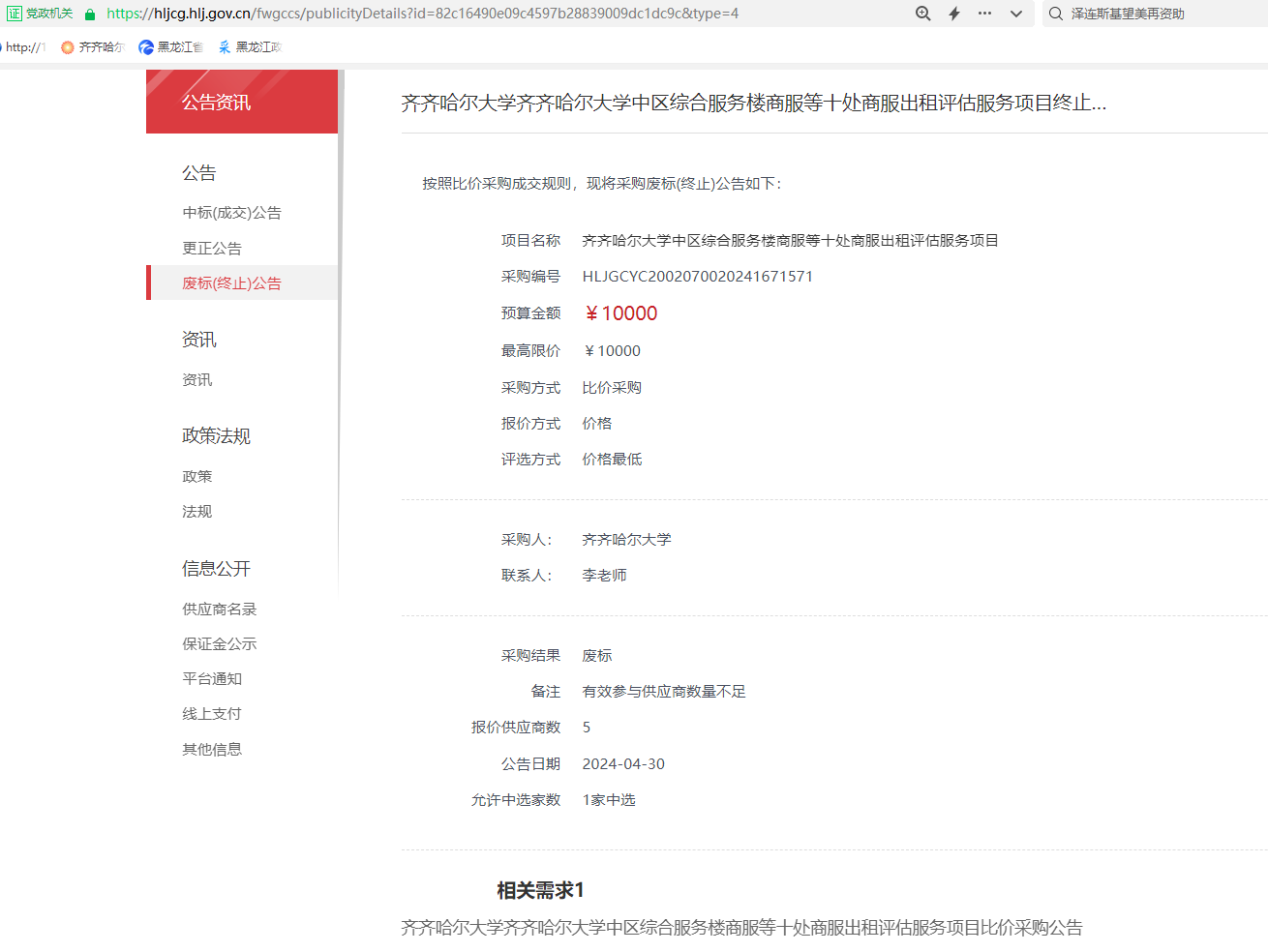The height and width of the screenshot is (952, 1268).
Task: Click the 党政机关 site certification badge
Action: [x=41, y=14]
